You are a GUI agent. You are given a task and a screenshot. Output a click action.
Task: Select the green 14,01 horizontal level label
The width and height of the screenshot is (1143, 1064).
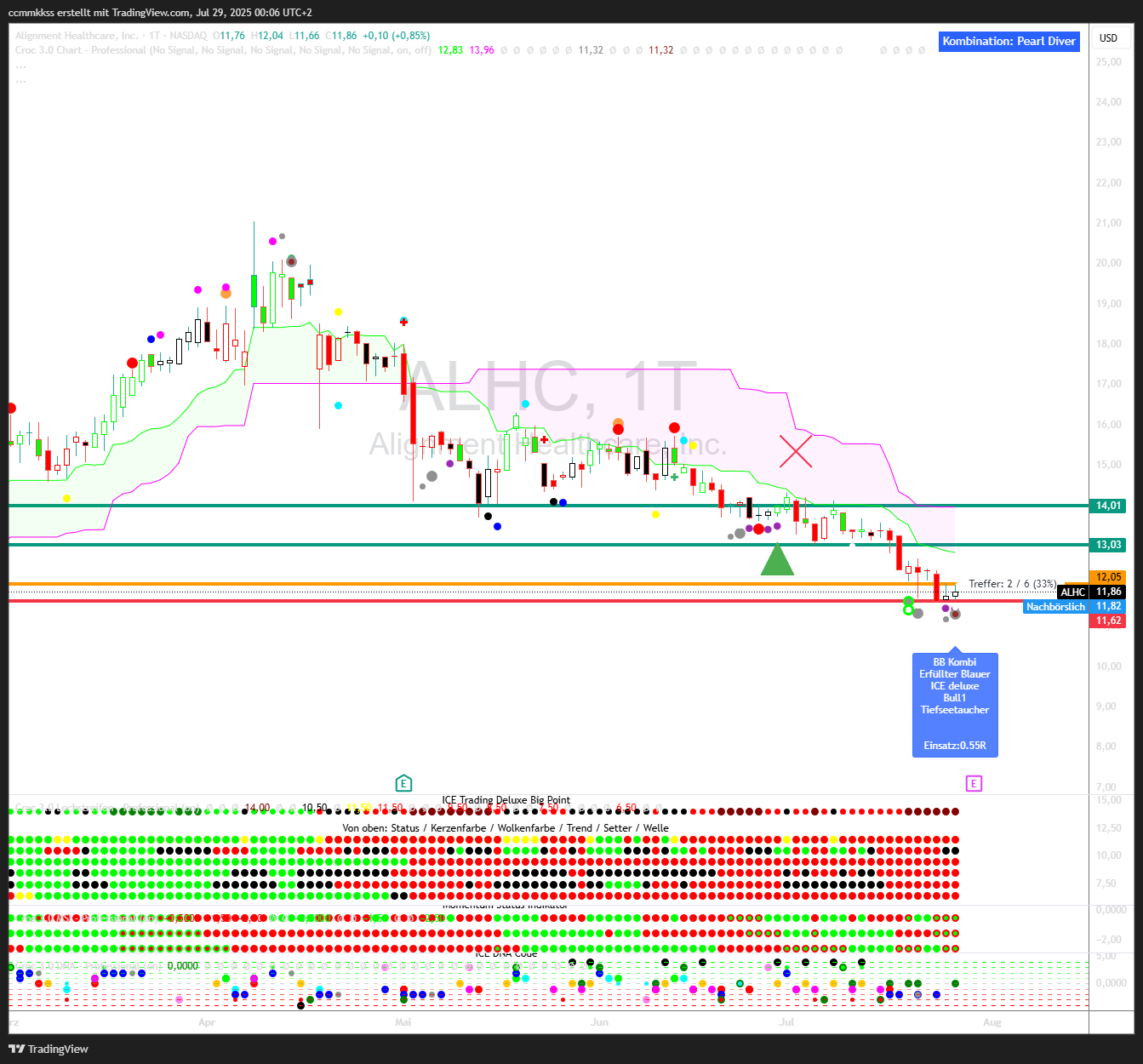click(x=1107, y=506)
